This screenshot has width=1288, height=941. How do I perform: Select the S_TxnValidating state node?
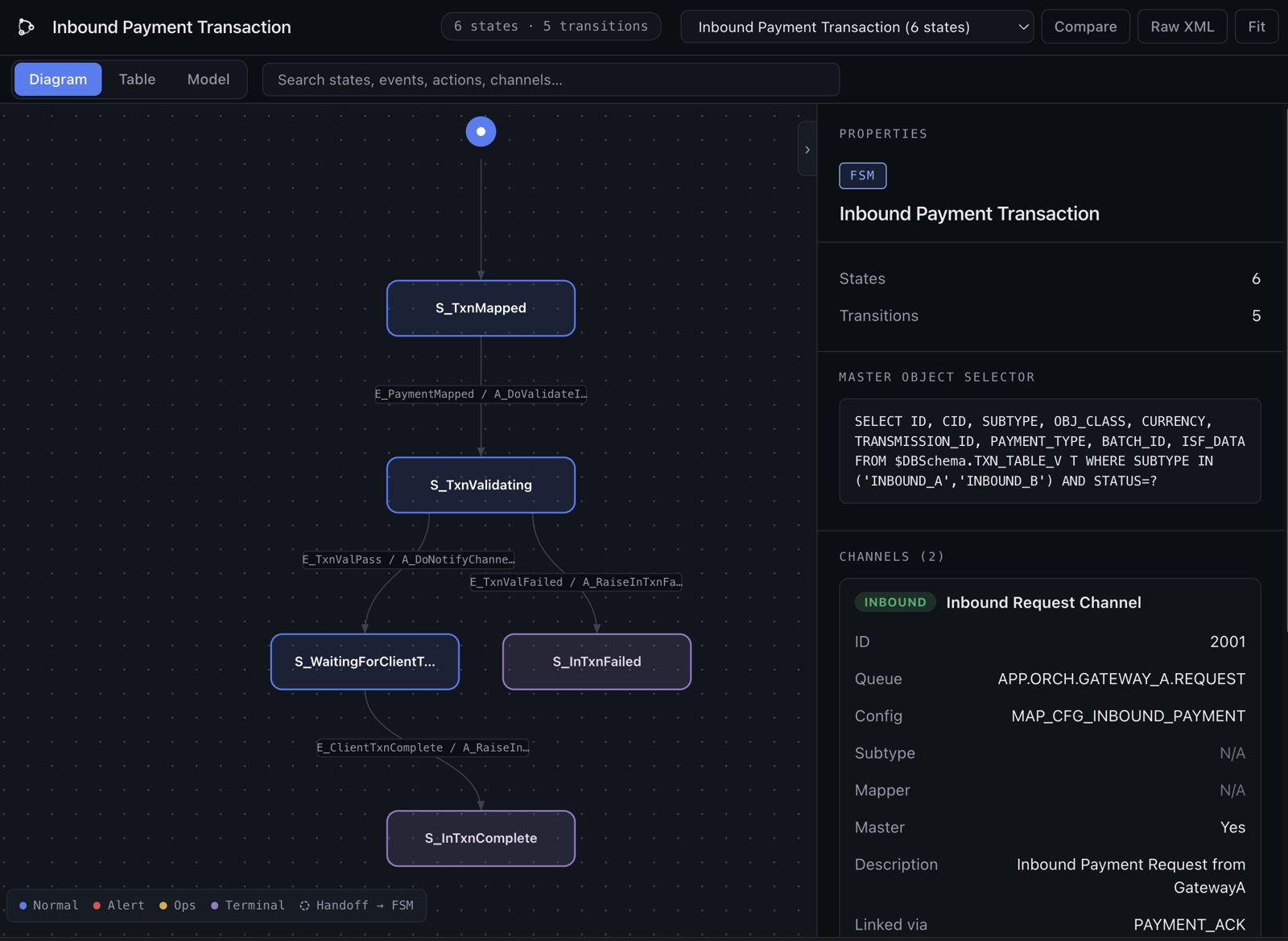(481, 485)
